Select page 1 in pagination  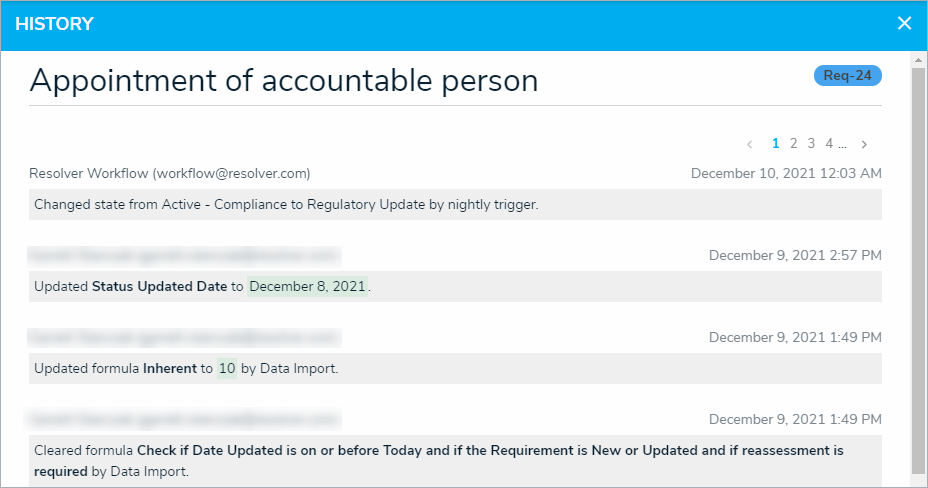[775, 143]
